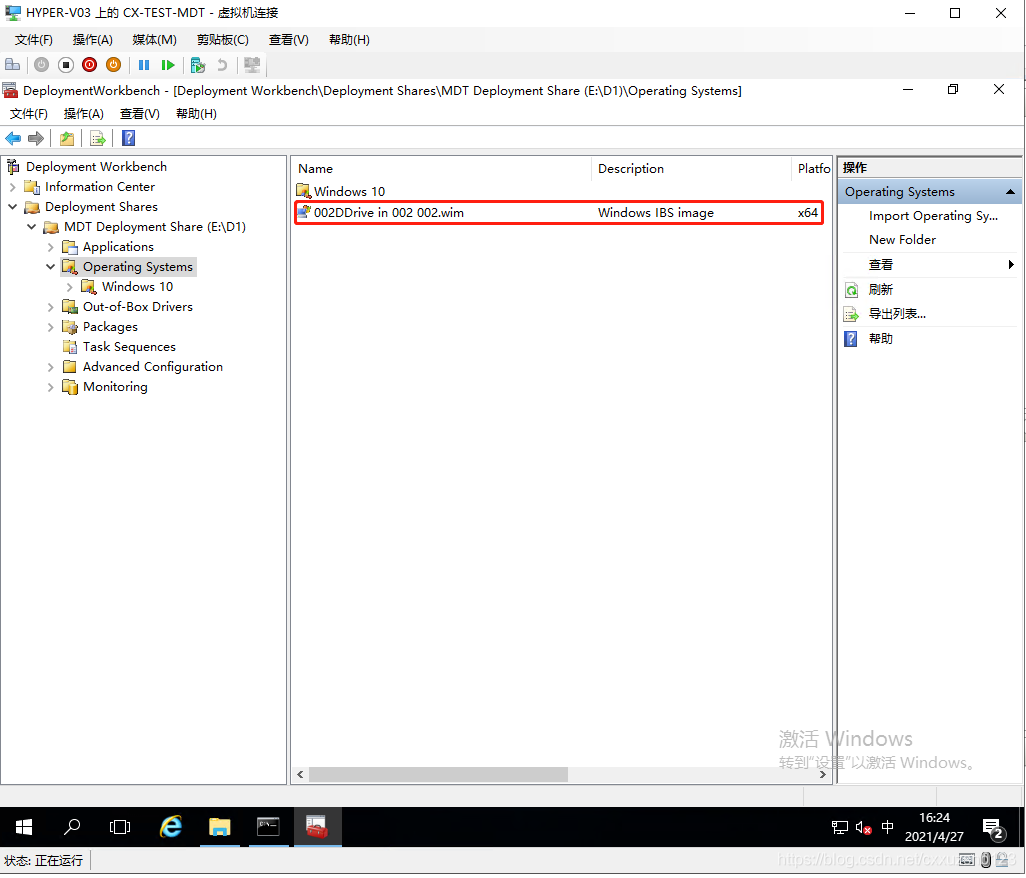This screenshot has width=1026, height=878.
Task: Click the VM Turn Off stop icon
Action: pyautogui.click(x=65, y=65)
